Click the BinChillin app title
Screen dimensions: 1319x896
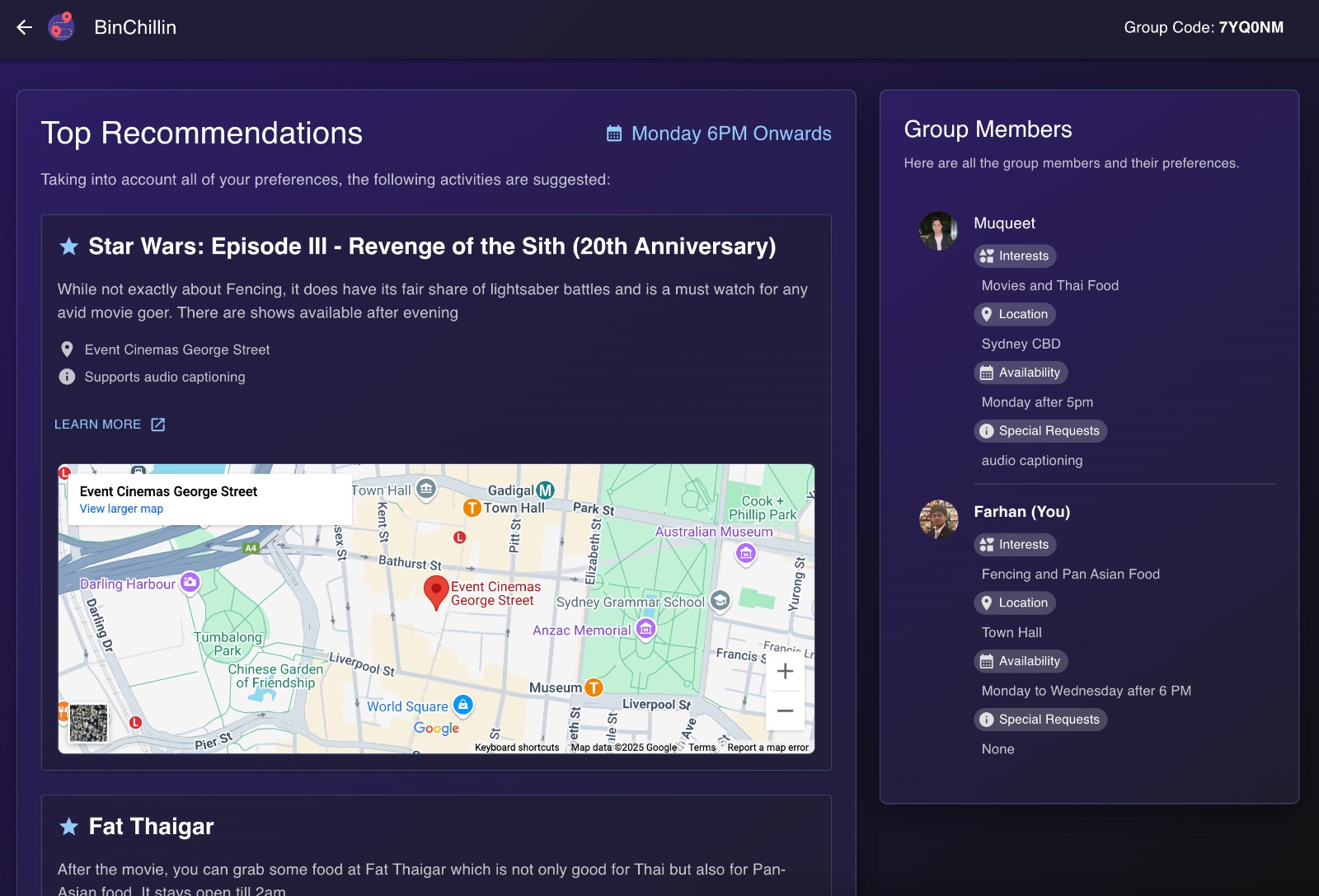tap(135, 27)
